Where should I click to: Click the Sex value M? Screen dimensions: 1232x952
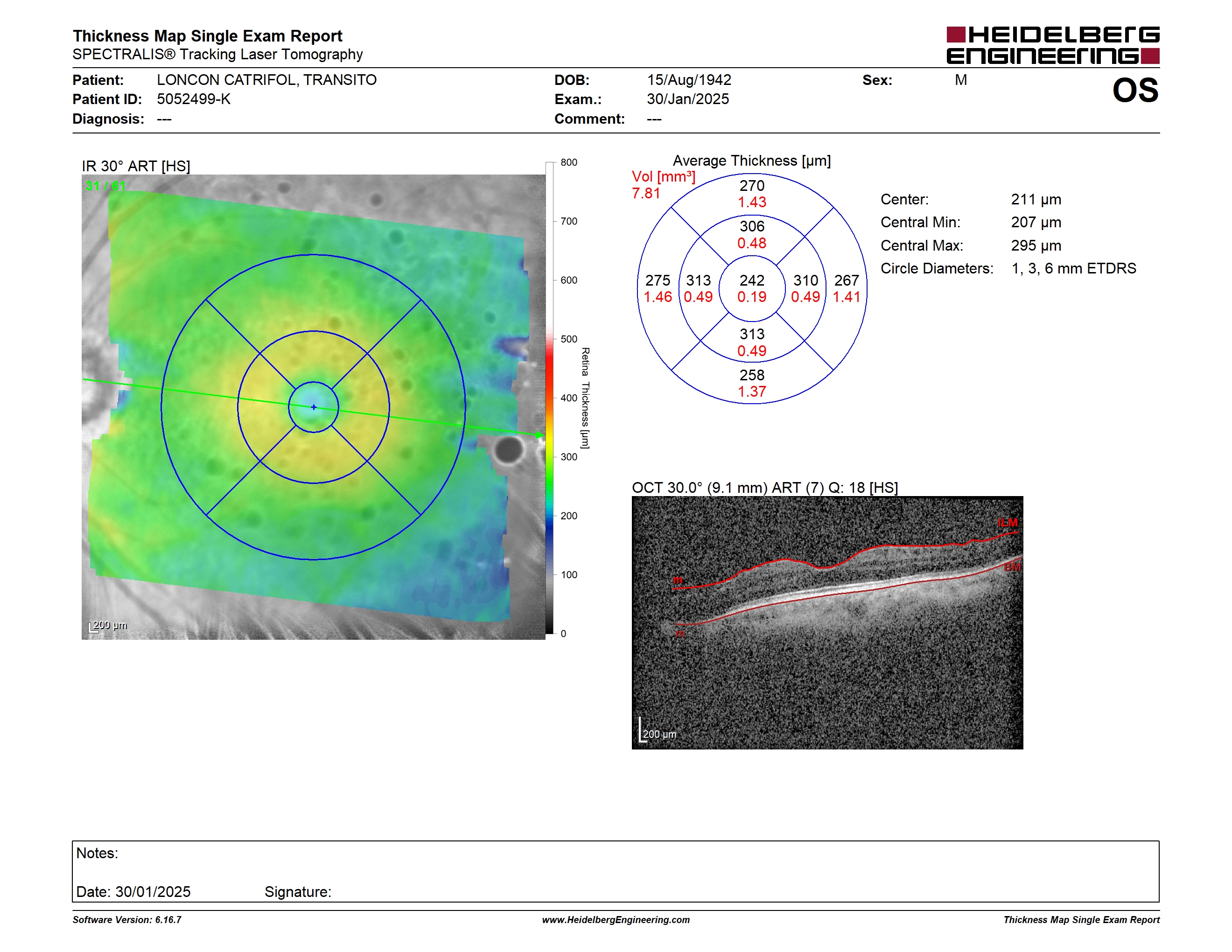pos(961,80)
